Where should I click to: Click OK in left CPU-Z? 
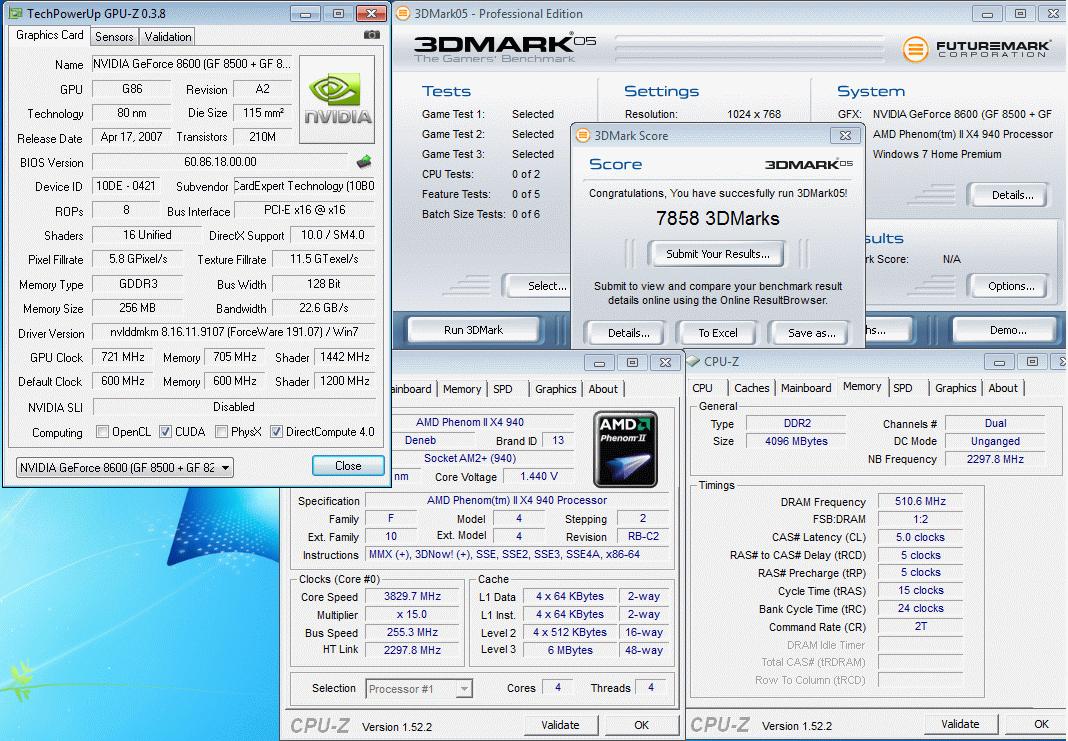641,725
